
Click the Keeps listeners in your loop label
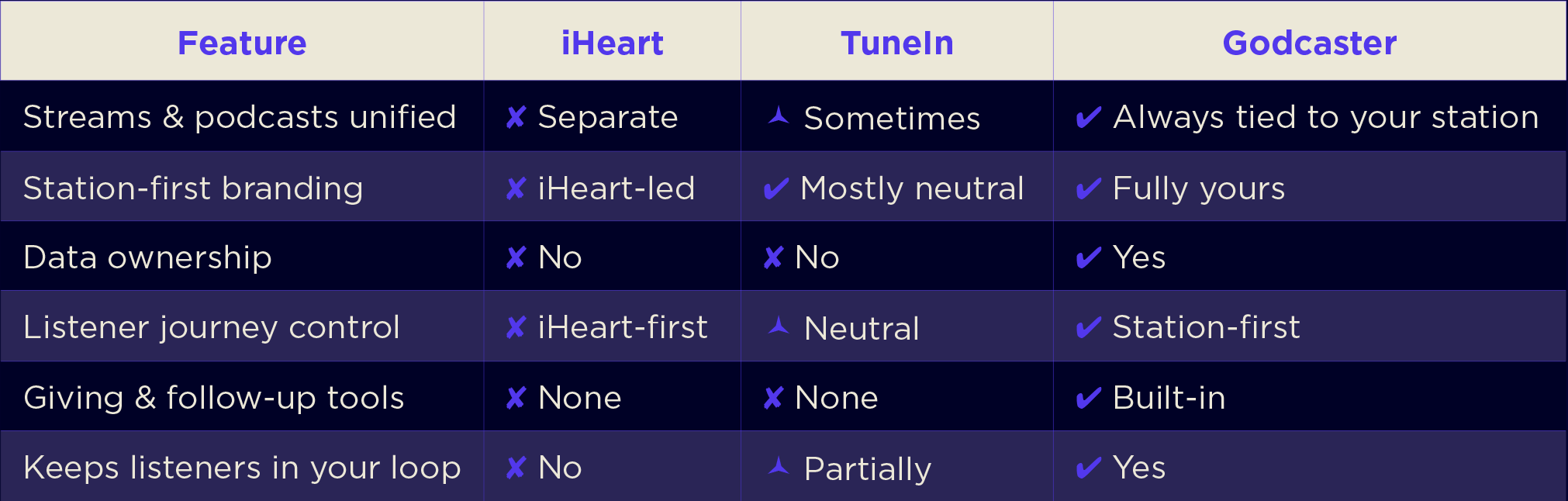pyautogui.click(x=242, y=468)
